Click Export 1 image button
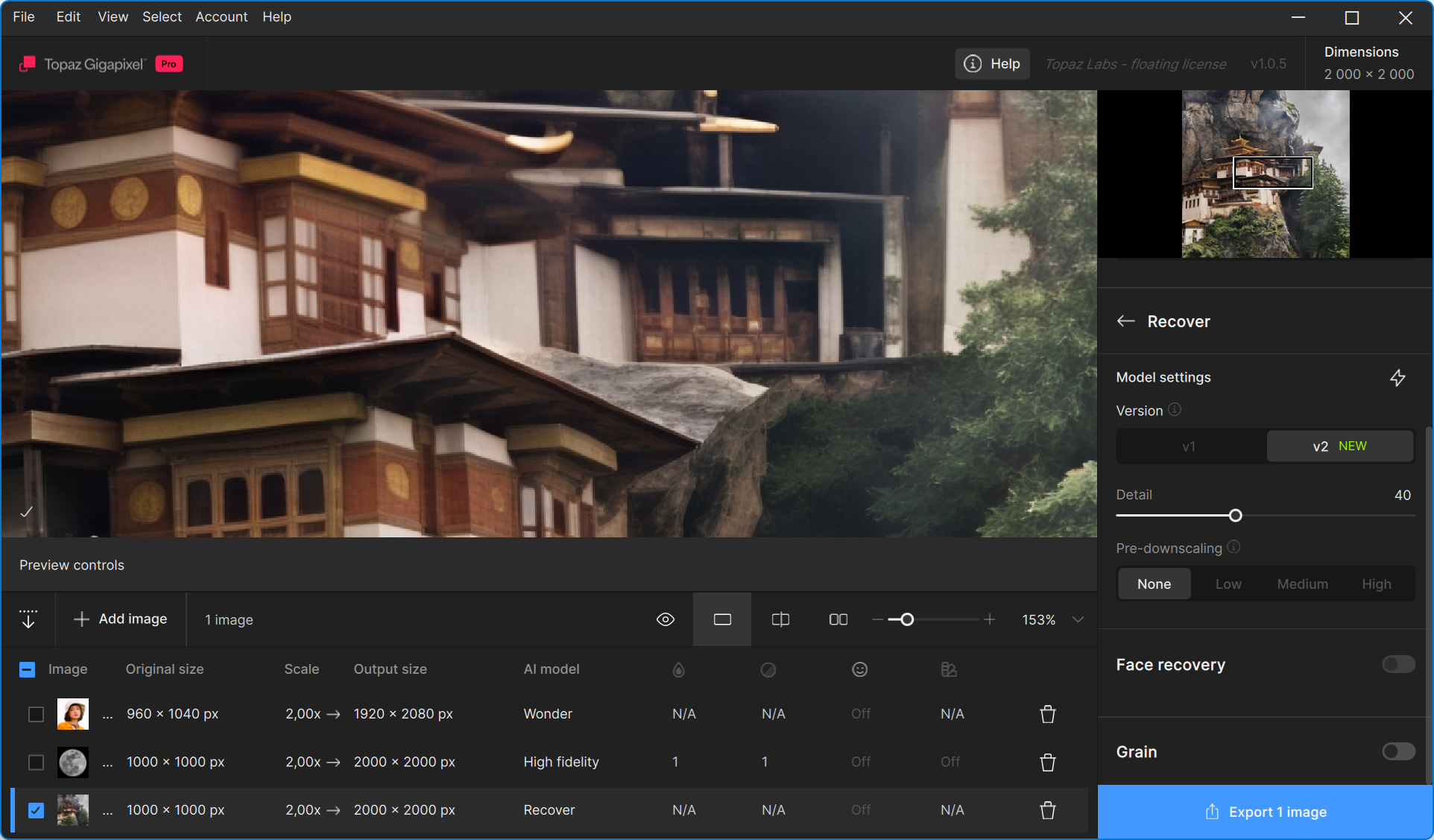The height and width of the screenshot is (840, 1434). click(1266, 812)
